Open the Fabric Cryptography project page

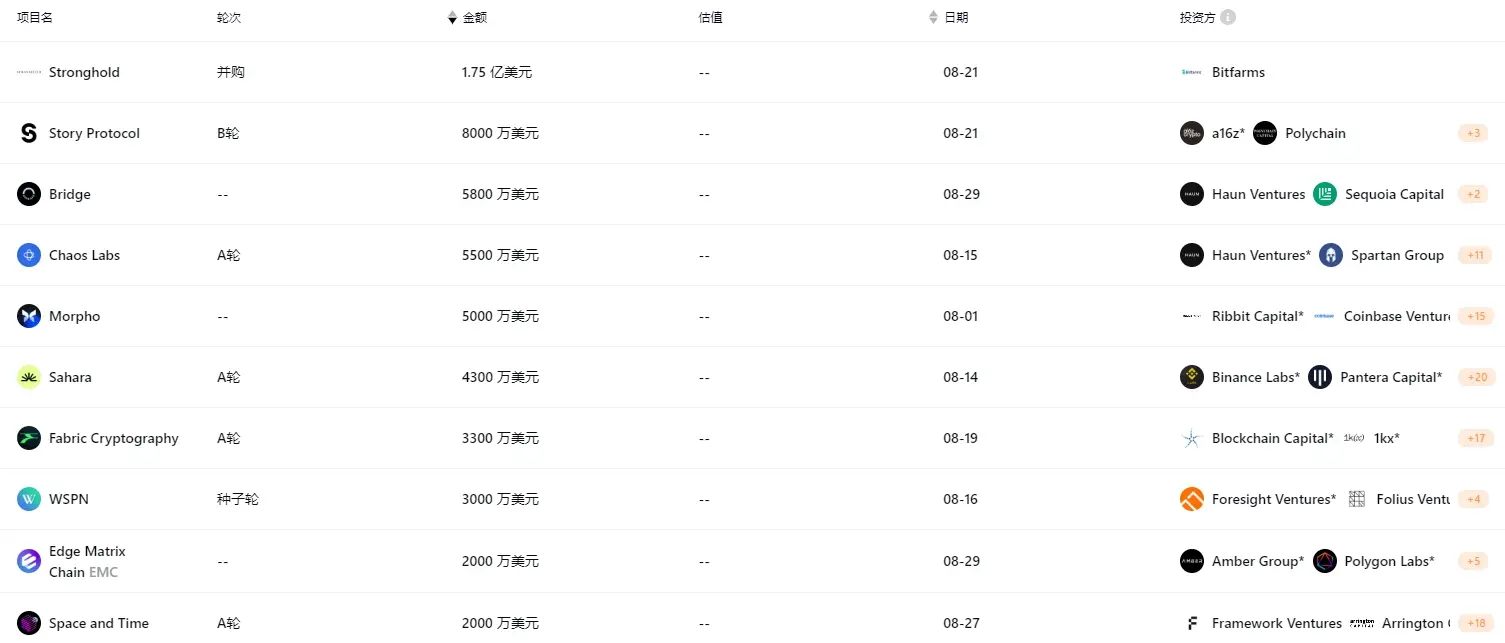click(x=113, y=438)
